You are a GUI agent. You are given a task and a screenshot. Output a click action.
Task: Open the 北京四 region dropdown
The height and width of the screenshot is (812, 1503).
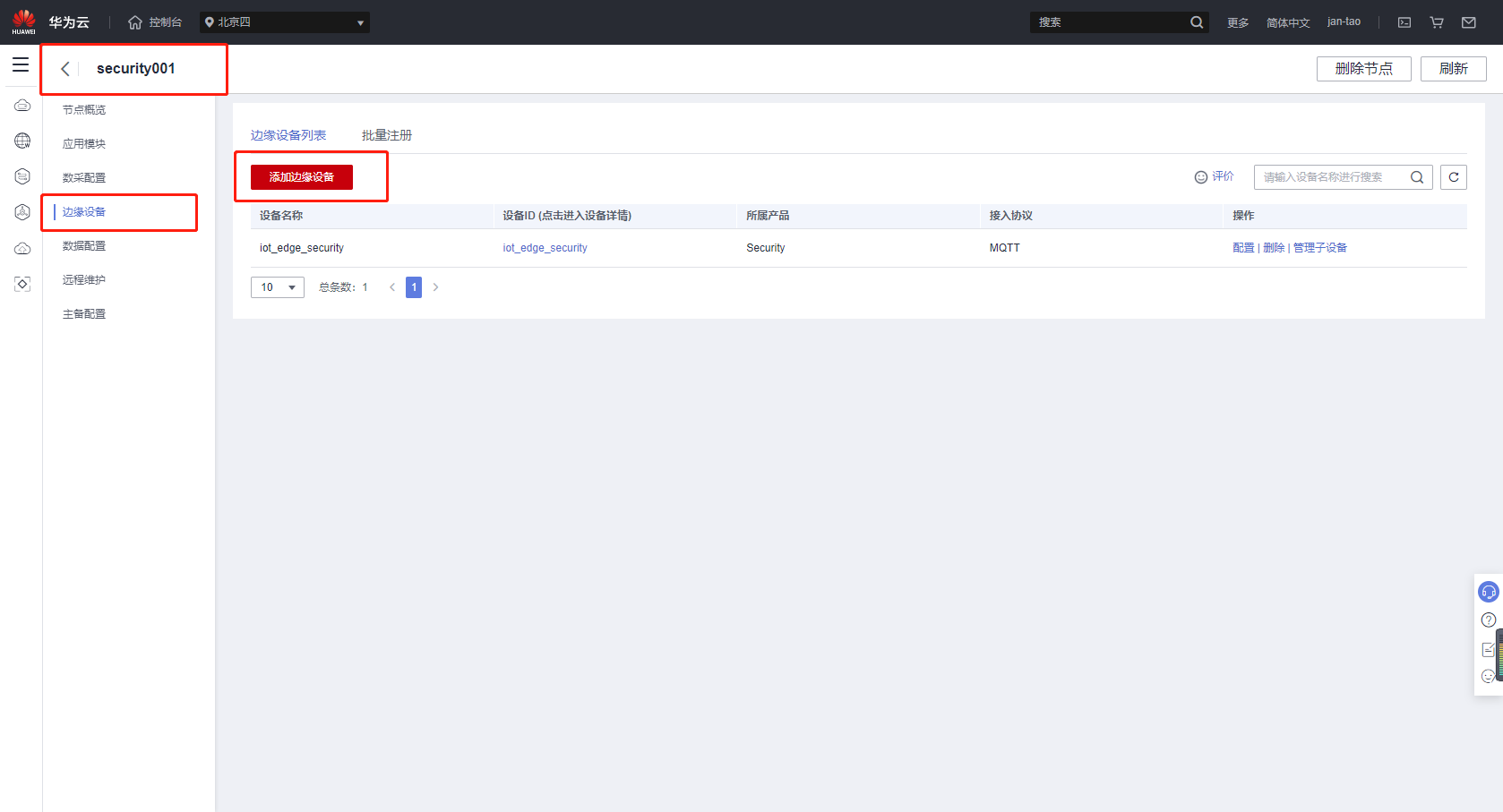(x=285, y=22)
